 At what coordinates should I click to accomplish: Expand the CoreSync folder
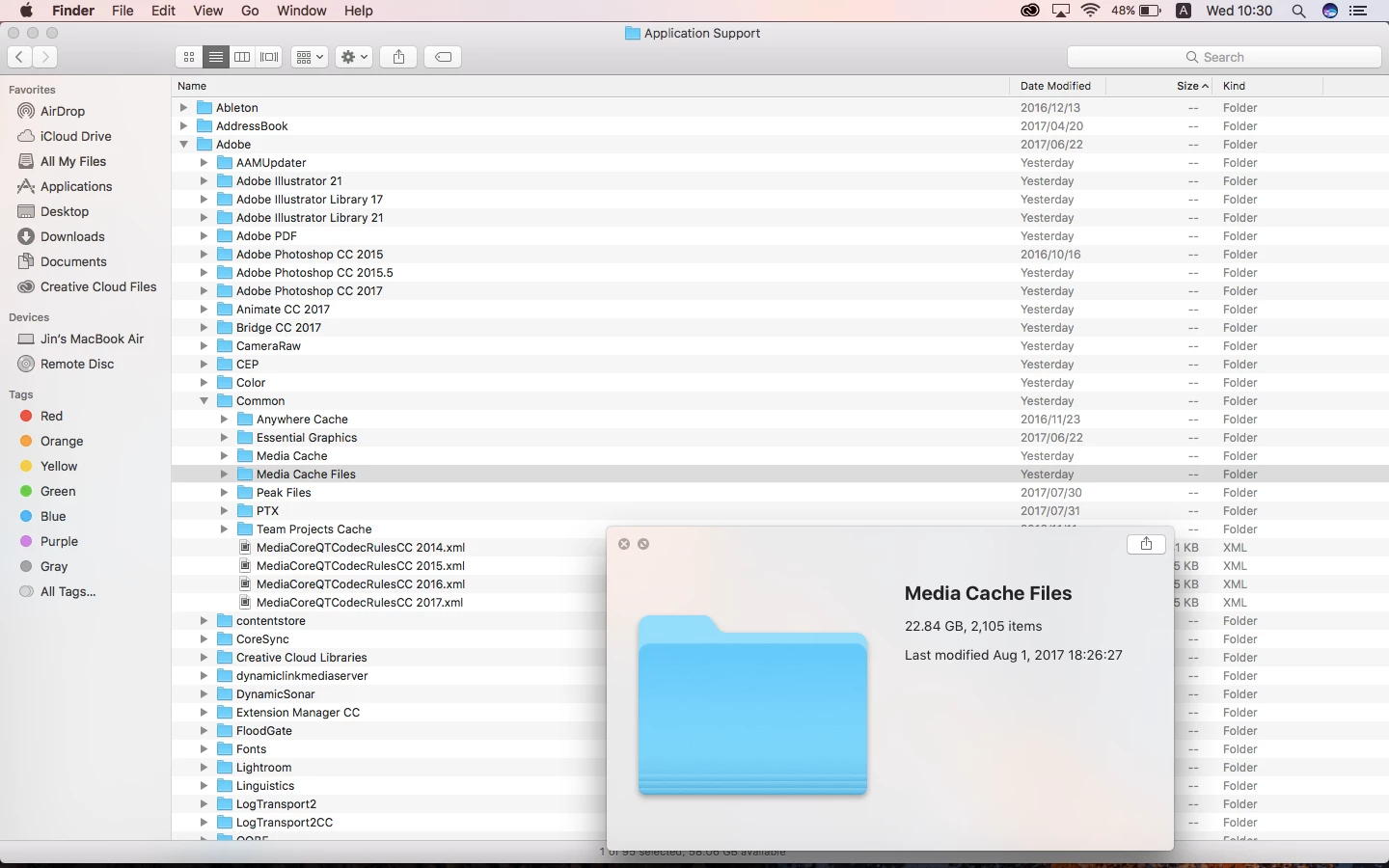point(204,638)
